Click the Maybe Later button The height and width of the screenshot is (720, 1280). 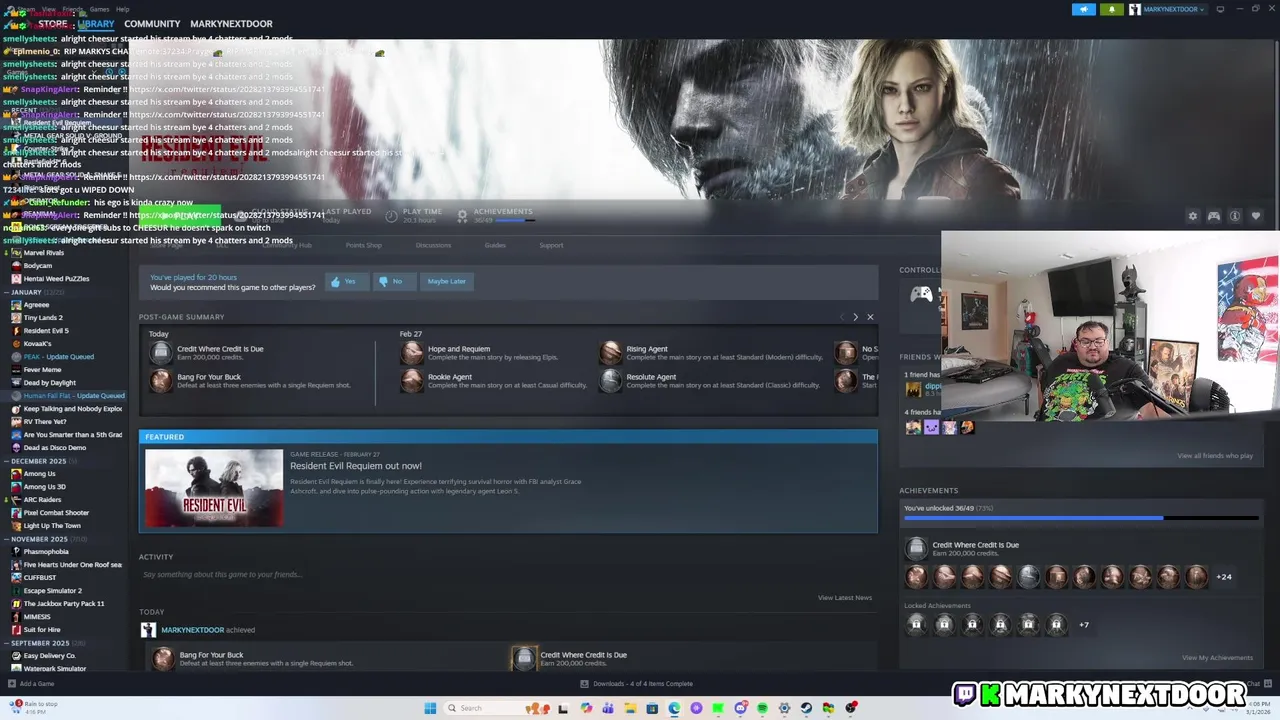pos(446,282)
